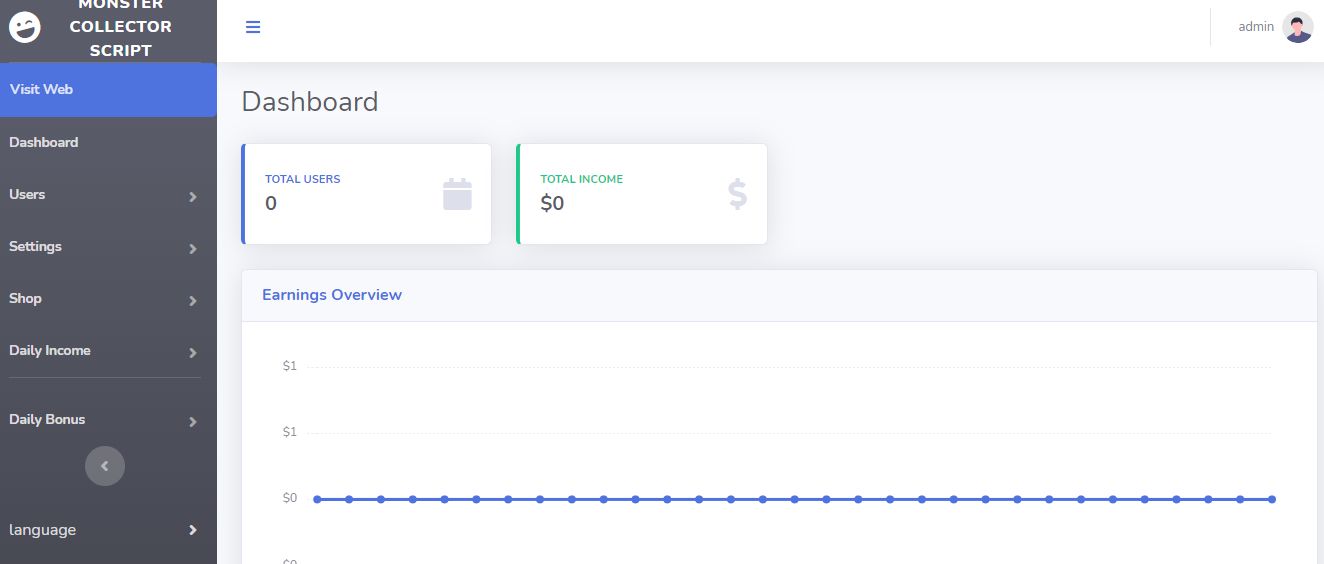The width and height of the screenshot is (1324, 564).
Task: Expand the Settings submenu chevron
Action: [x=193, y=249]
